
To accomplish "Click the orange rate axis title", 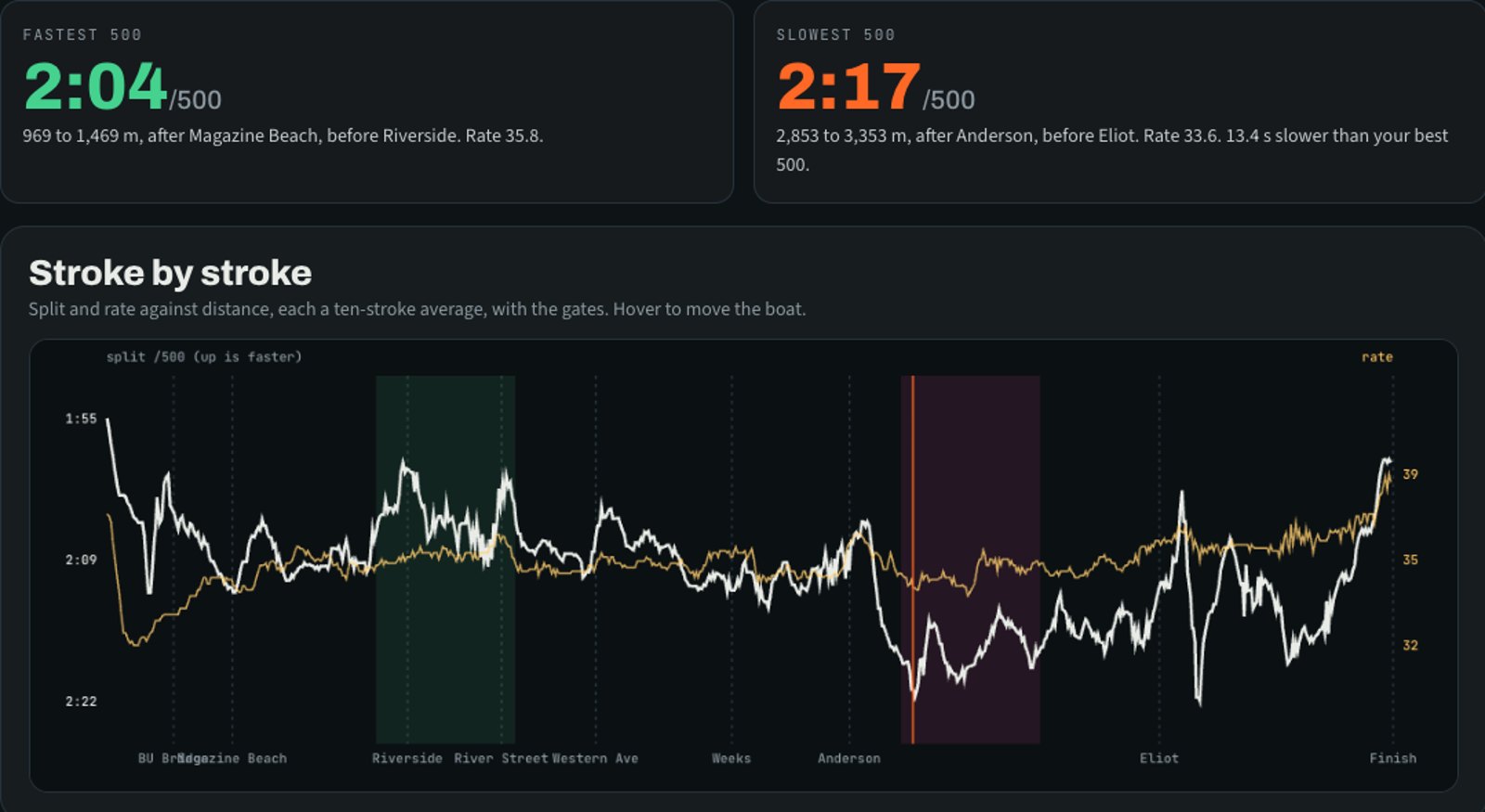I will point(1377,356).
